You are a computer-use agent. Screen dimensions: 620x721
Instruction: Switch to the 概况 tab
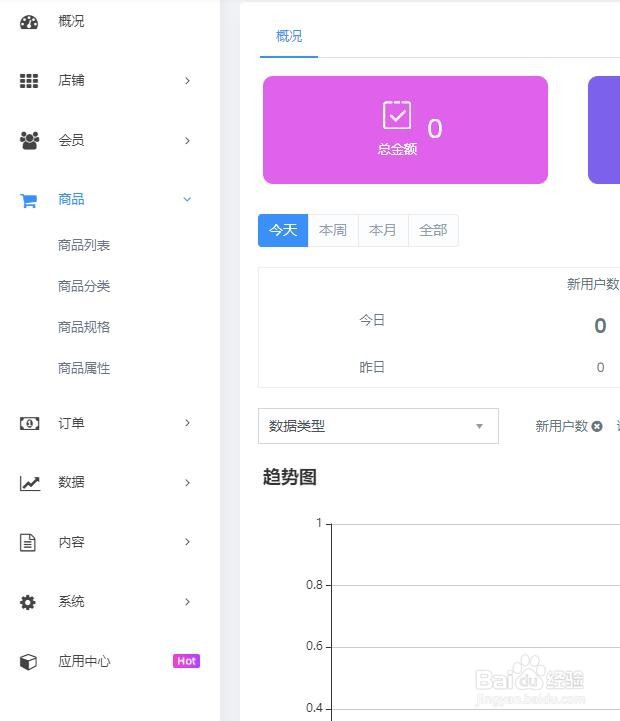[x=289, y=36]
